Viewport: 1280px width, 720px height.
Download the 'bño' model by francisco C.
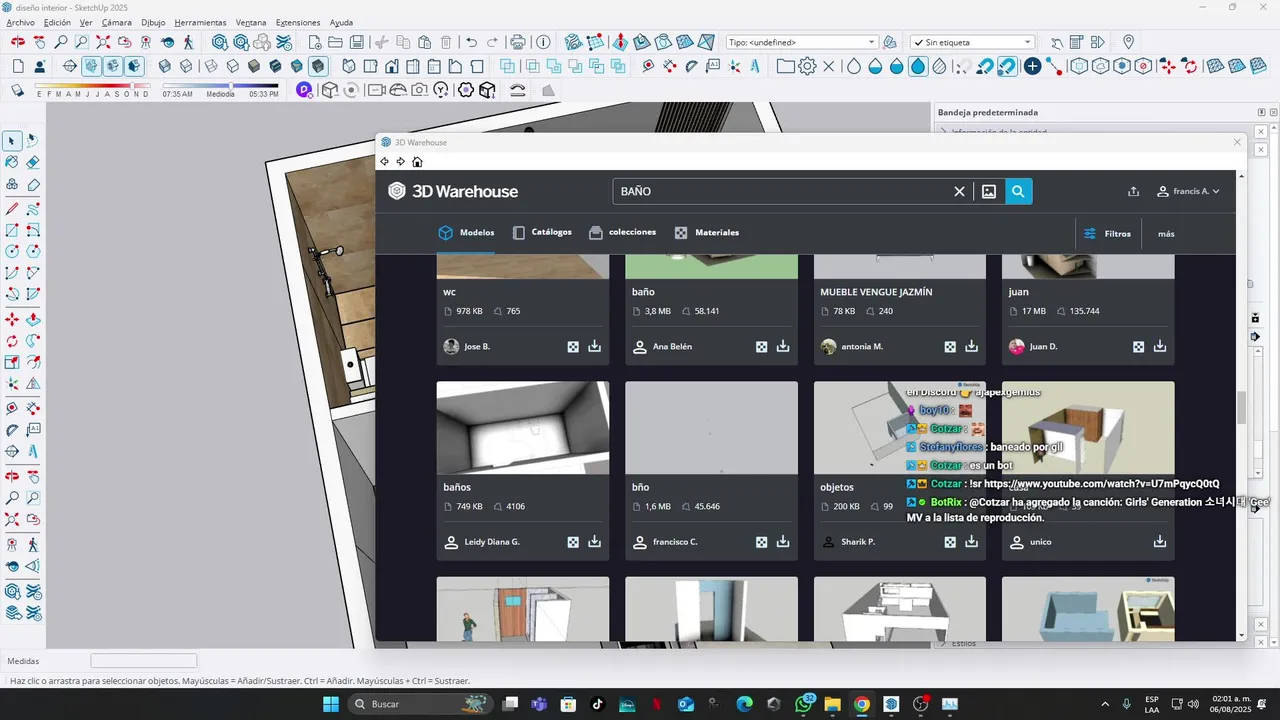coord(783,541)
